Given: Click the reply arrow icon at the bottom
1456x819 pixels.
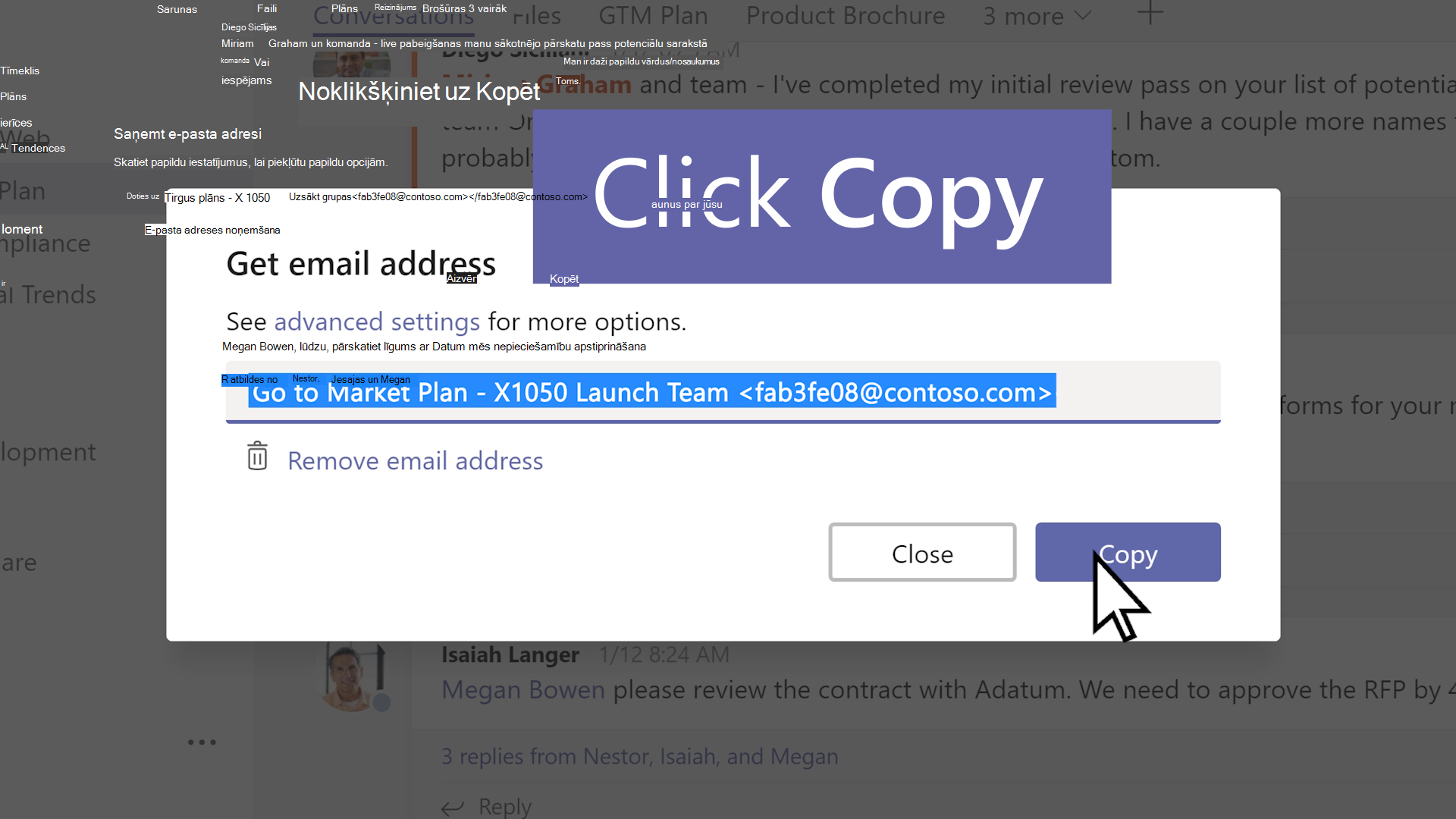Looking at the screenshot, I should (x=453, y=808).
